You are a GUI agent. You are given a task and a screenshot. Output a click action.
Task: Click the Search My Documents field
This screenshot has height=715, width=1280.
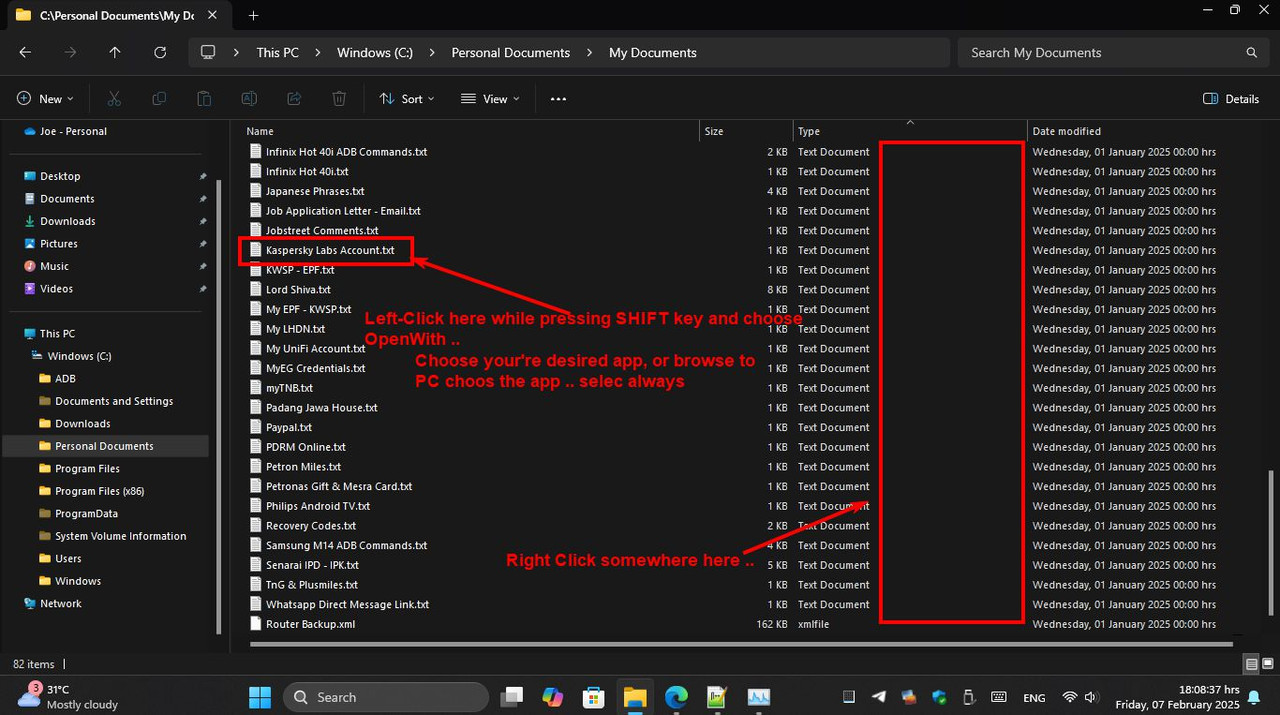[x=1113, y=52]
